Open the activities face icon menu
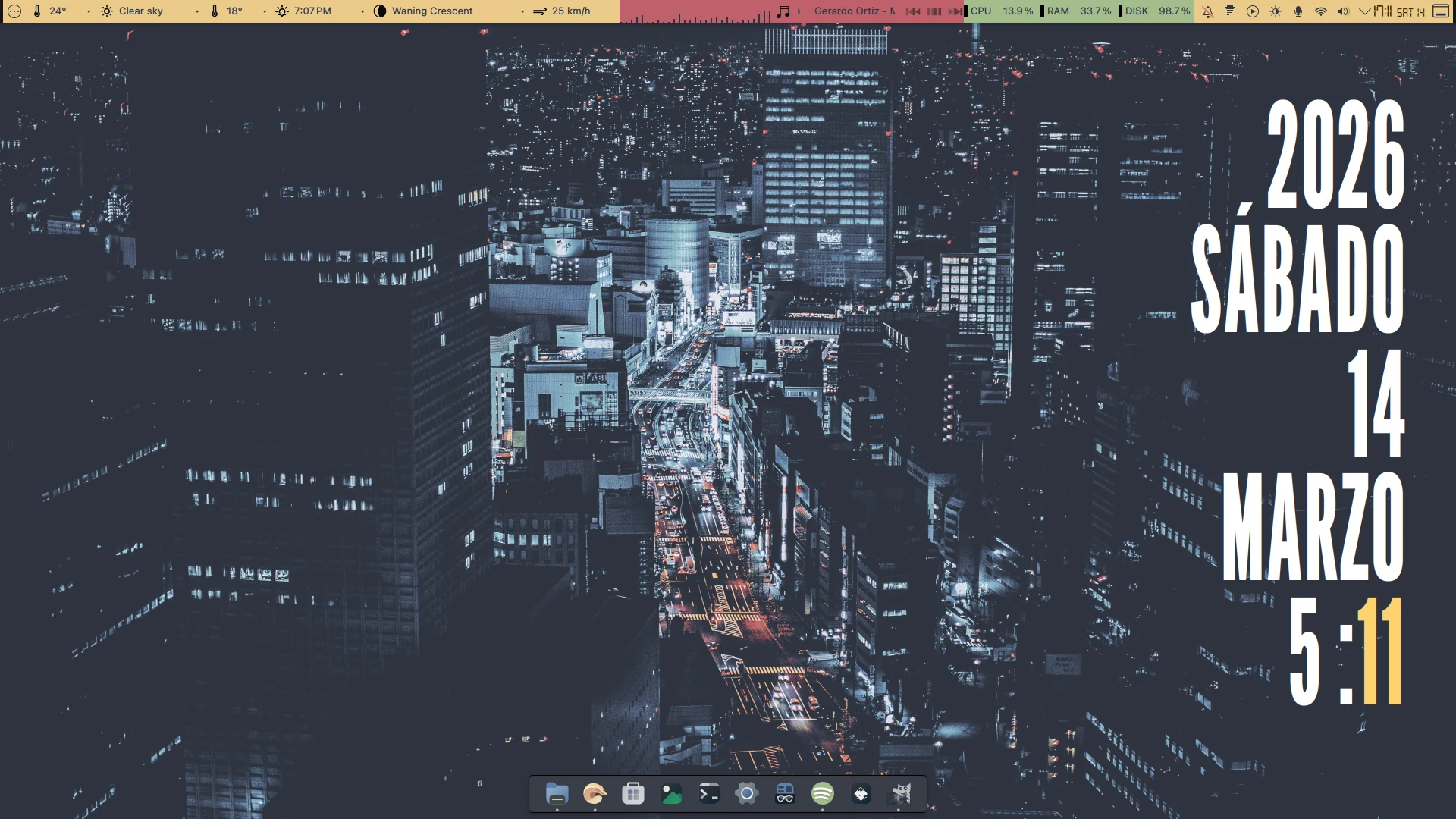Screen dimensions: 1456x819 coord(14,11)
